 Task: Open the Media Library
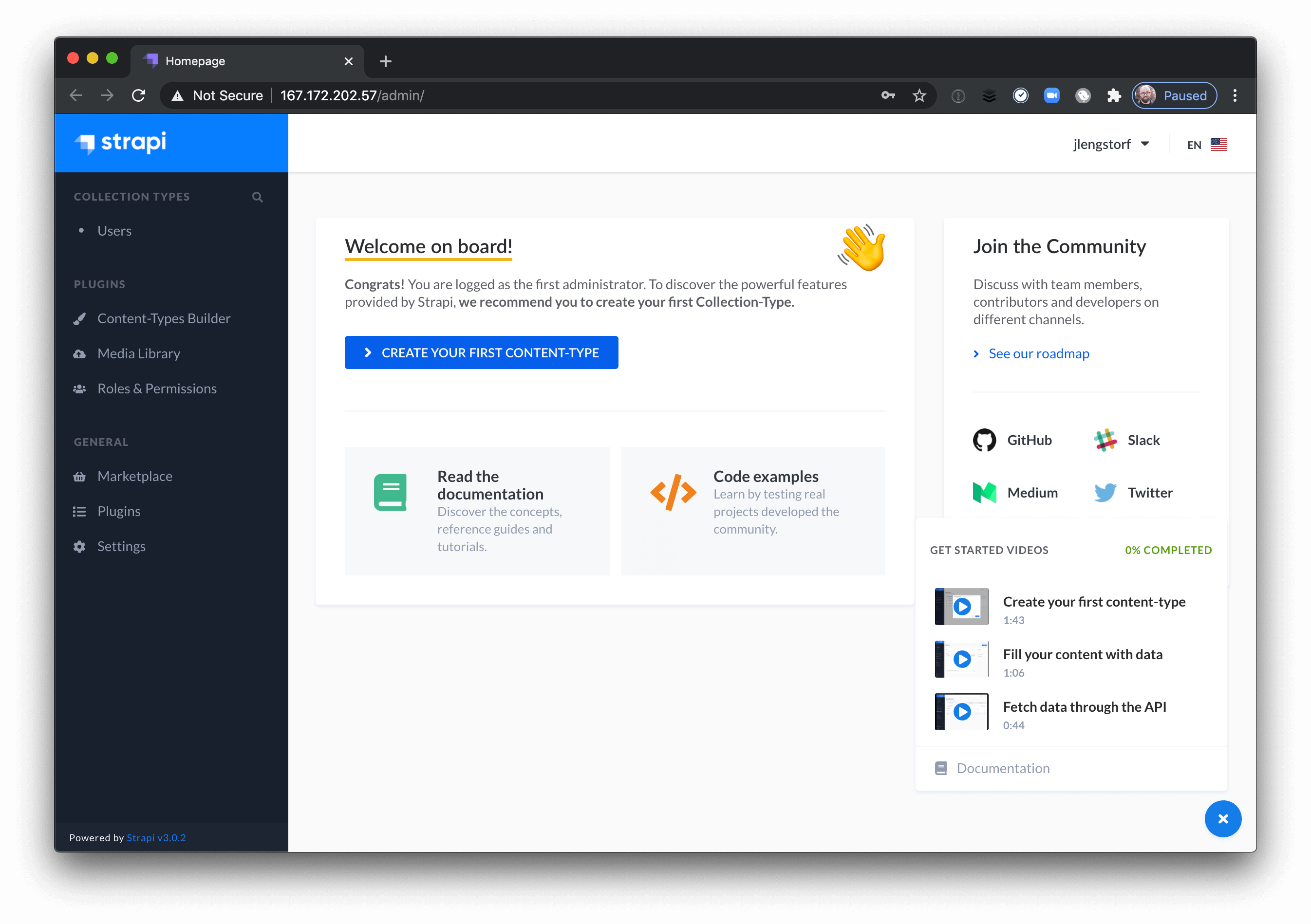pos(138,353)
